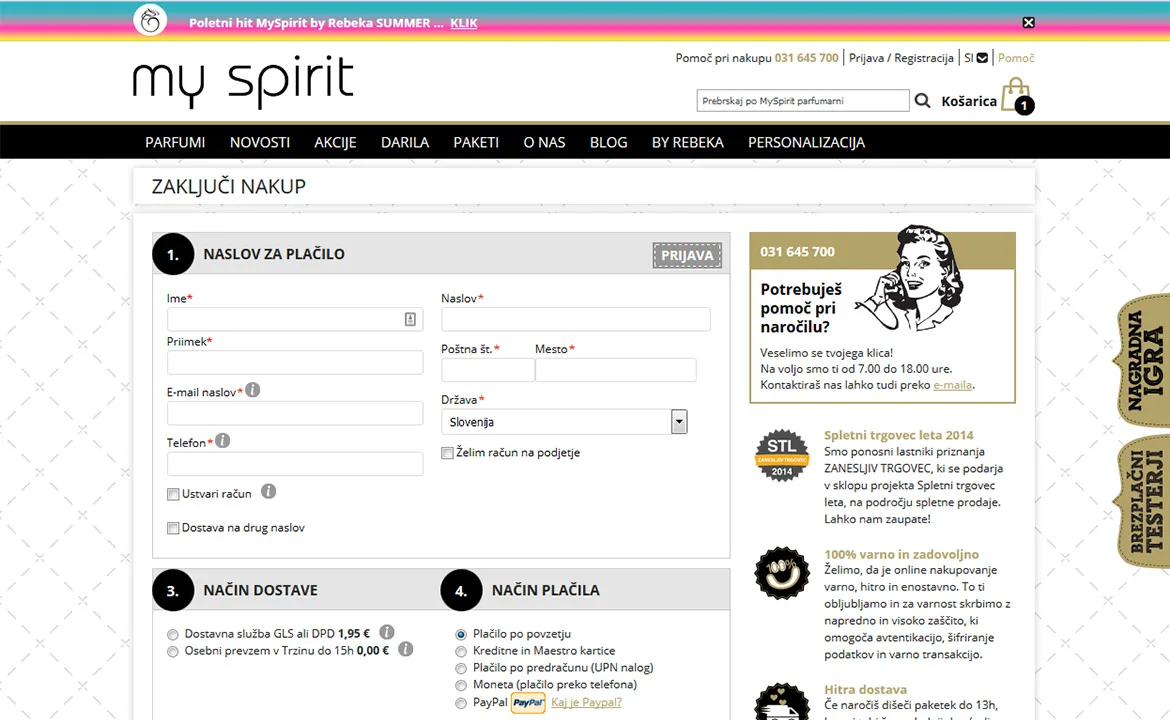Screen dimensions: 1170x720
Task: Focus the Naslov input field
Action: pyautogui.click(x=575, y=319)
